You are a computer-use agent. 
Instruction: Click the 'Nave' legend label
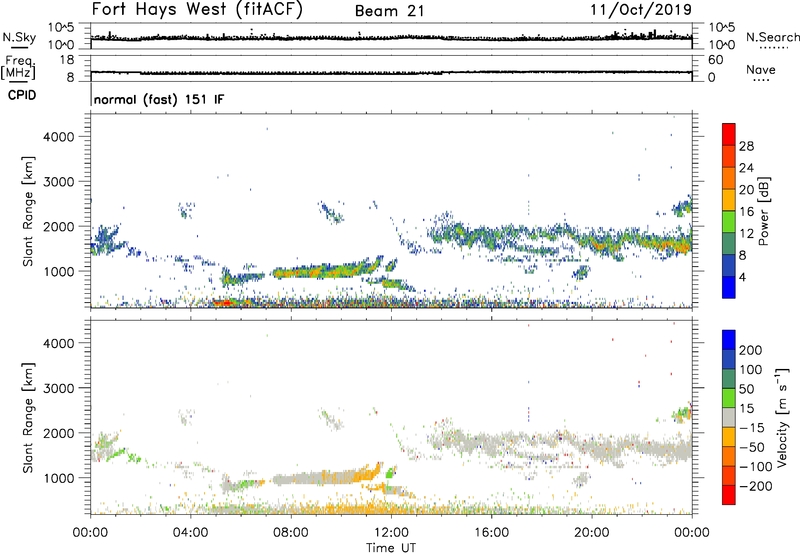pos(761,69)
